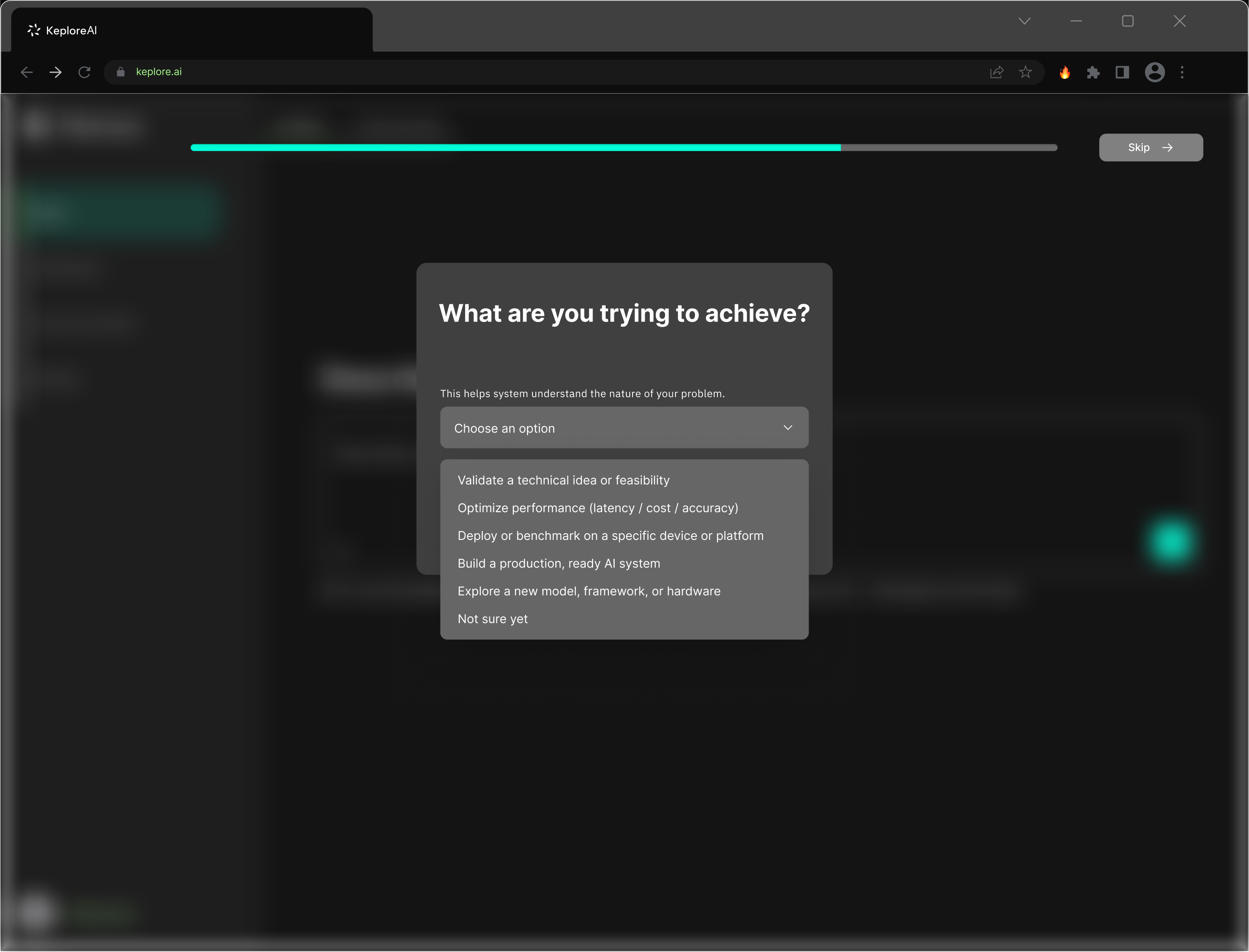Toggle the browser side panel icon
The width and height of the screenshot is (1249, 952).
click(1122, 72)
